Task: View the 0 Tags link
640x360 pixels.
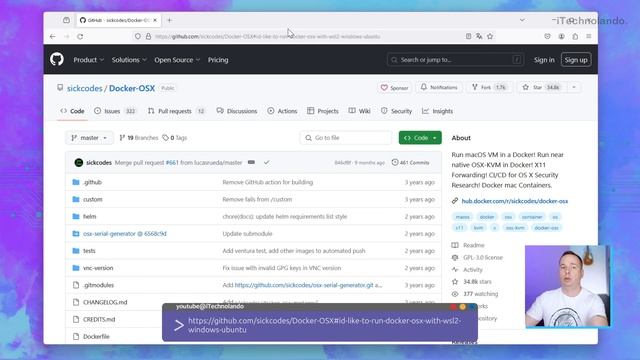Action: (x=174, y=138)
